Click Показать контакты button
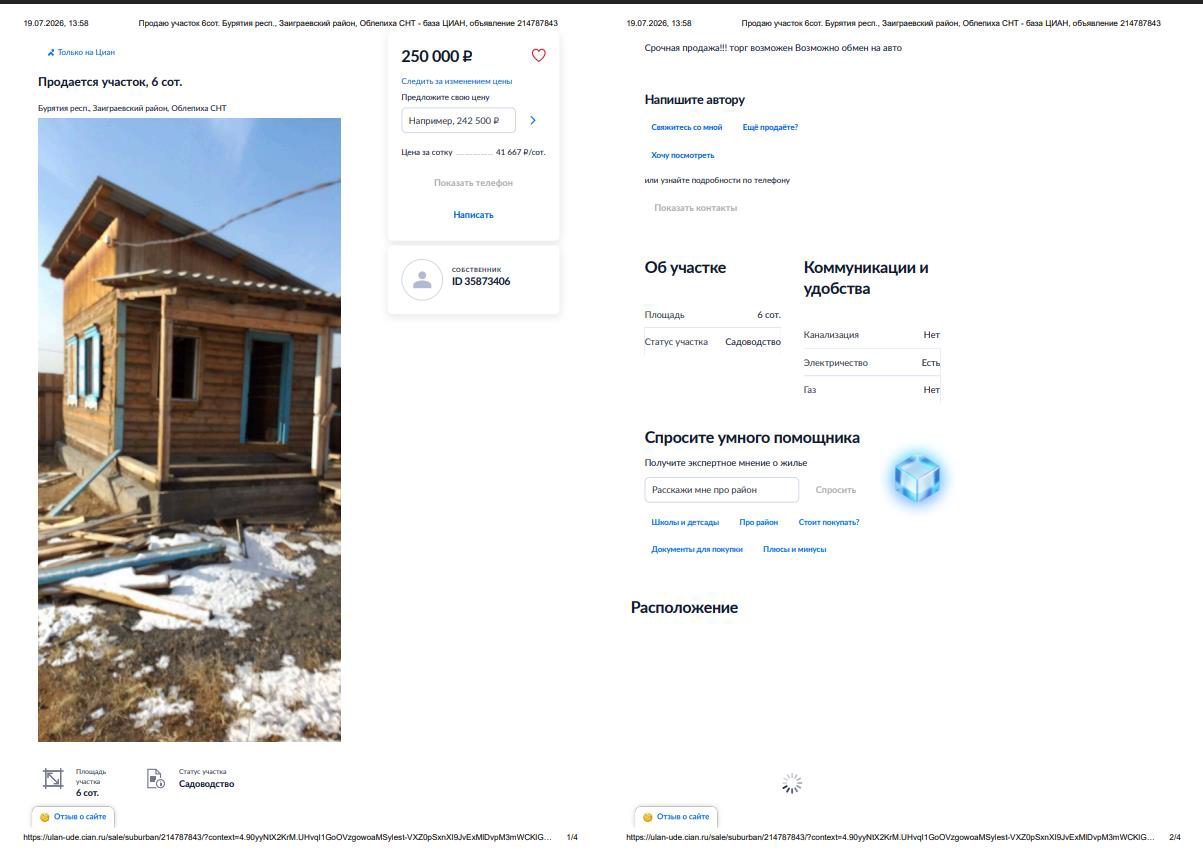Image resolution: width=1203 pixels, height=853 pixels. click(695, 208)
